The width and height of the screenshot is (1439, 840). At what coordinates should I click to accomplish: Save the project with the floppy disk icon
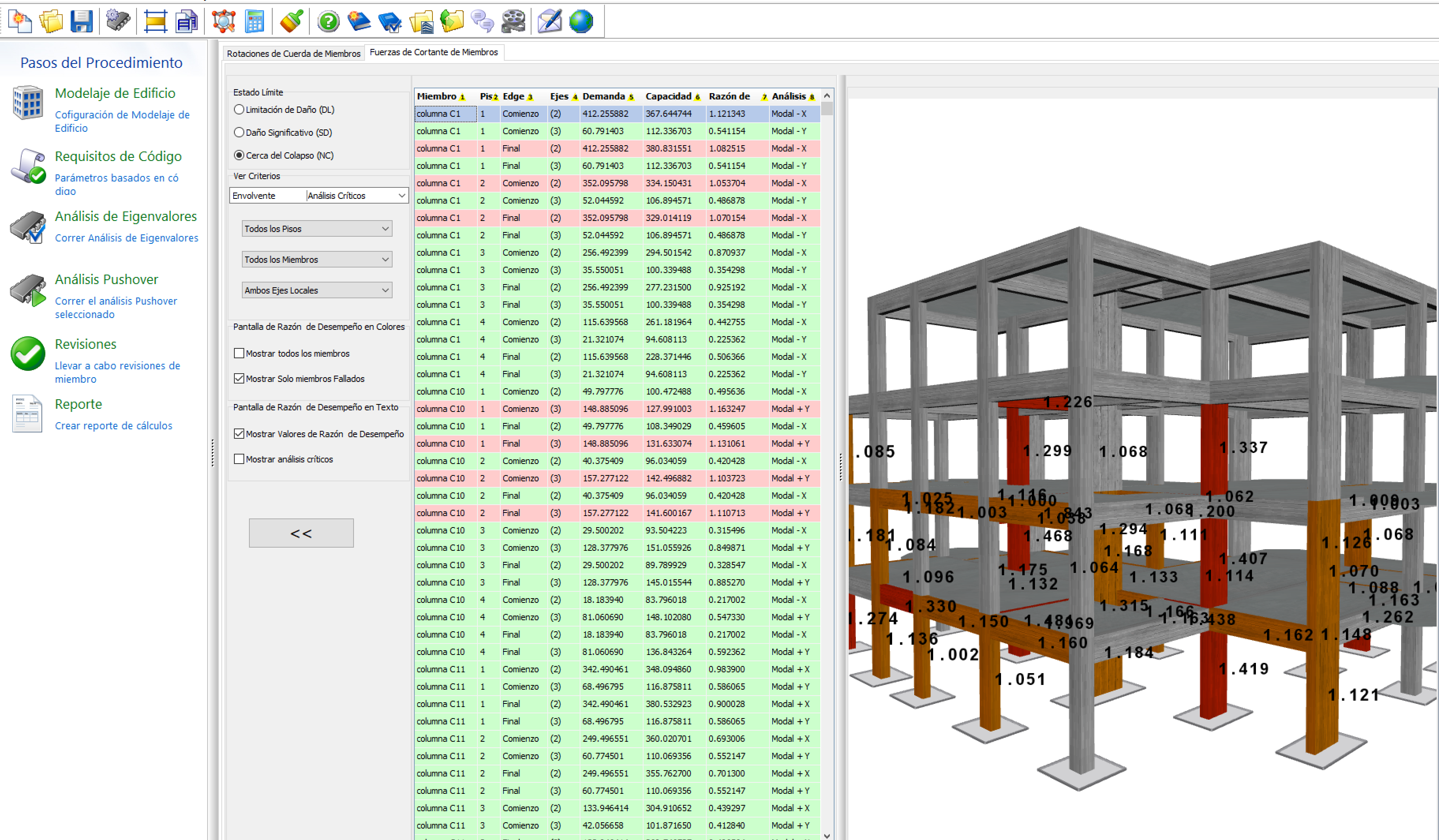(82, 21)
